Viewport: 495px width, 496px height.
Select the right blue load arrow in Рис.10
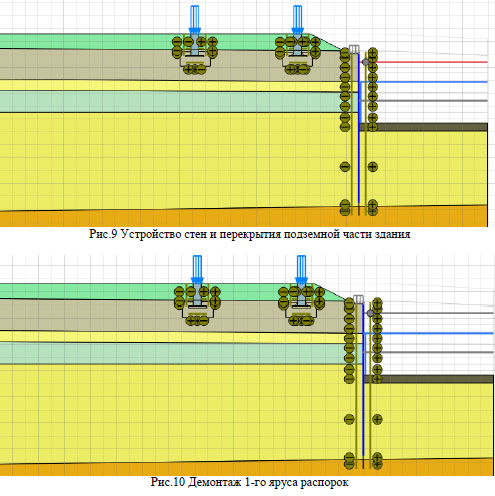coord(301,270)
